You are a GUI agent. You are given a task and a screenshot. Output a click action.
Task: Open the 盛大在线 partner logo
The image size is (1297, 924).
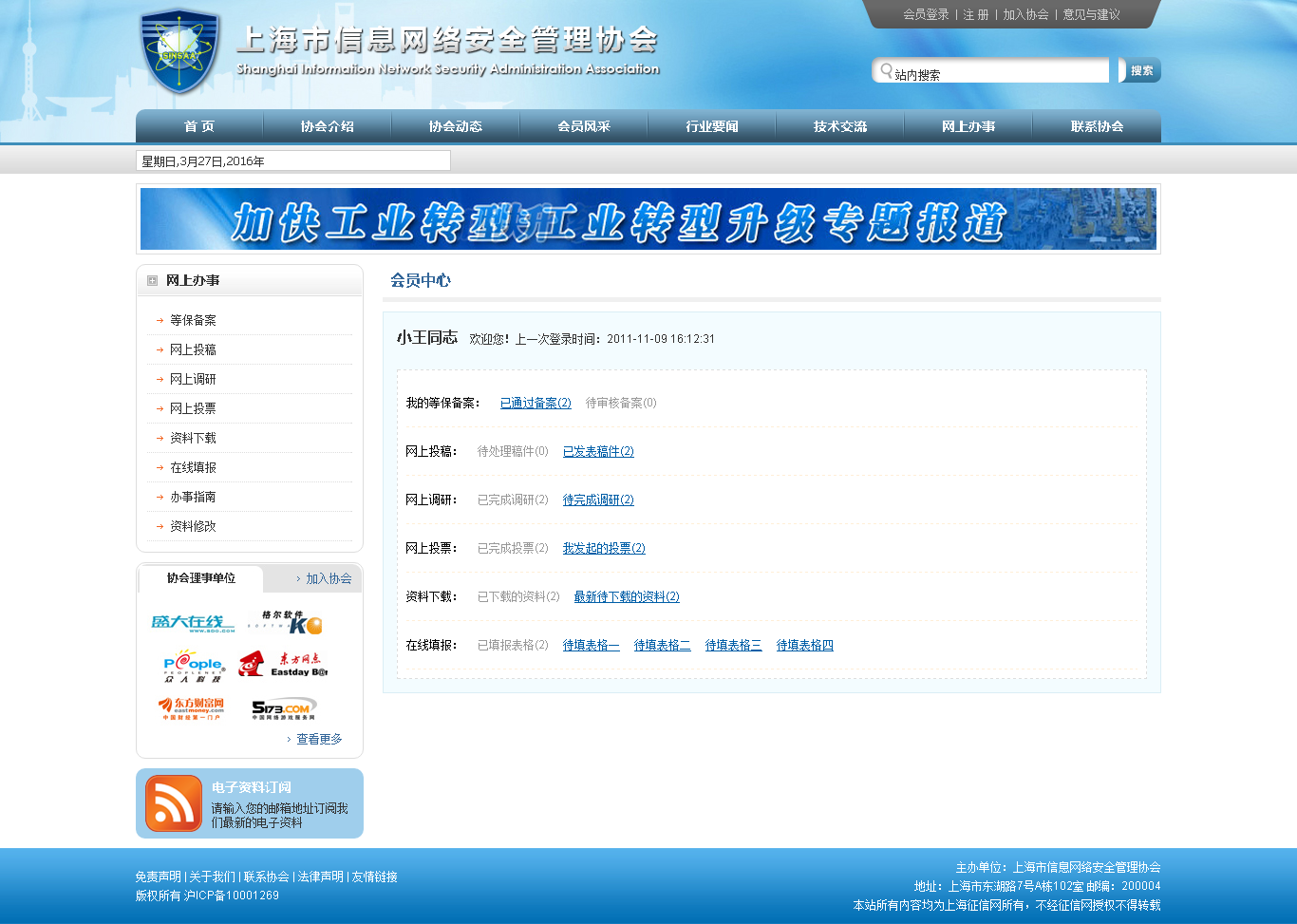click(x=193, y=623)
